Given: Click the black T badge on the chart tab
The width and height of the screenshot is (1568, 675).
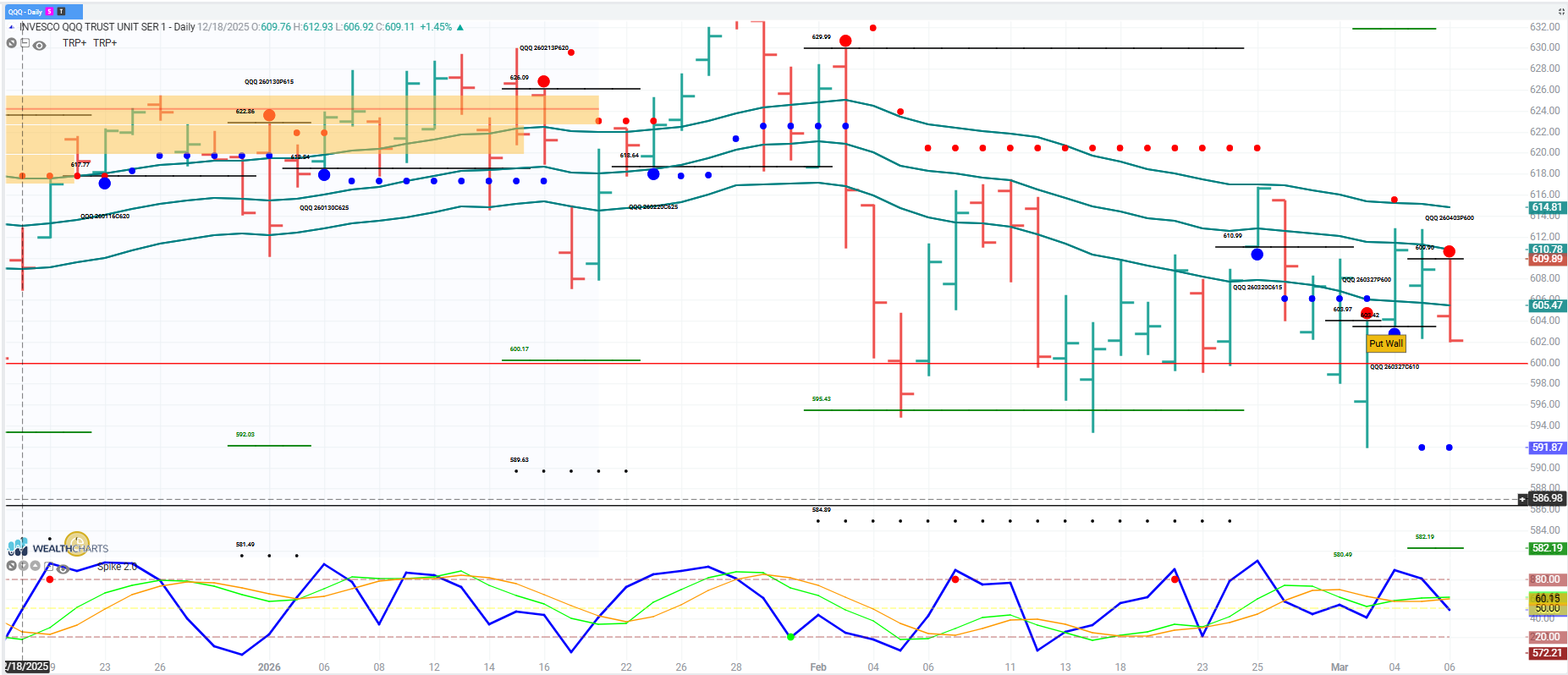Looking at the screenshot, I should (x=61, y=12).
